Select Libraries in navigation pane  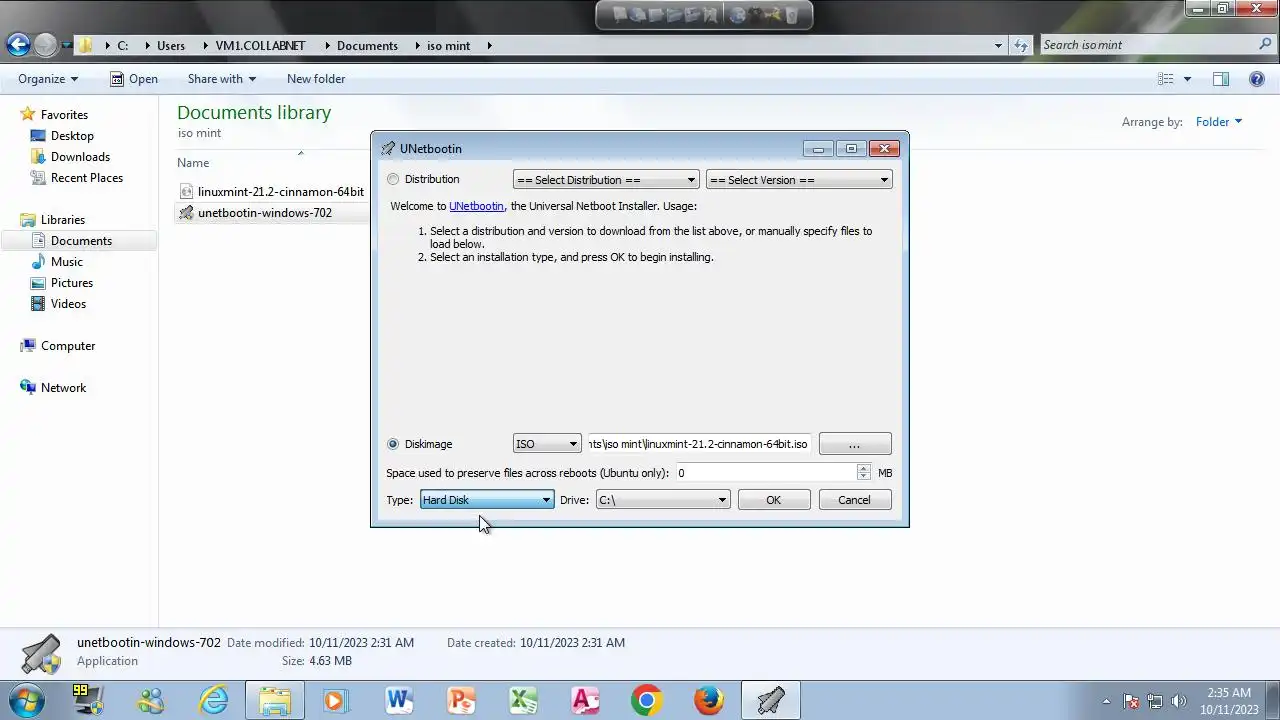(63, 220)
